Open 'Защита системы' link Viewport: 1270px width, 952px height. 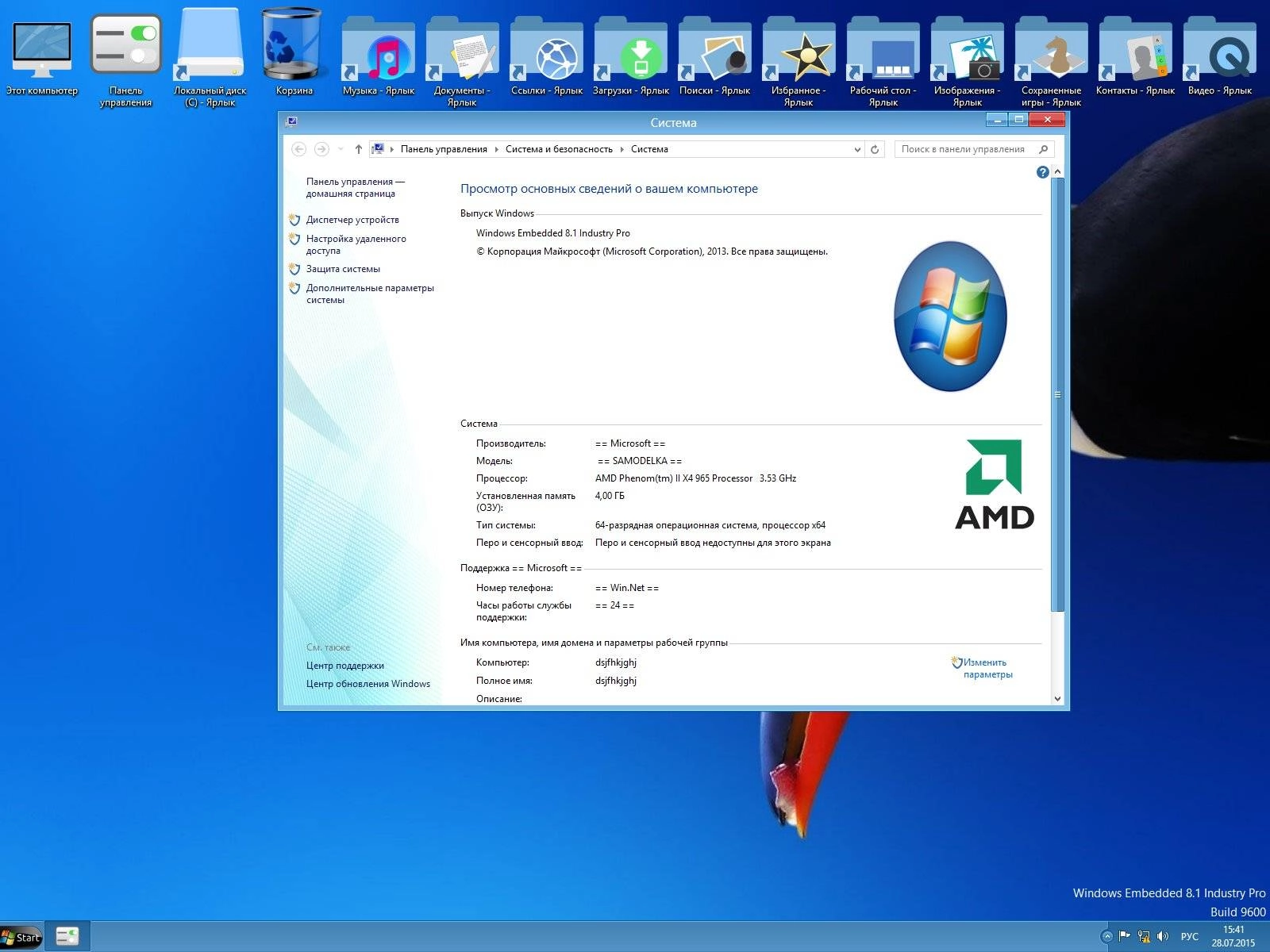343,269
